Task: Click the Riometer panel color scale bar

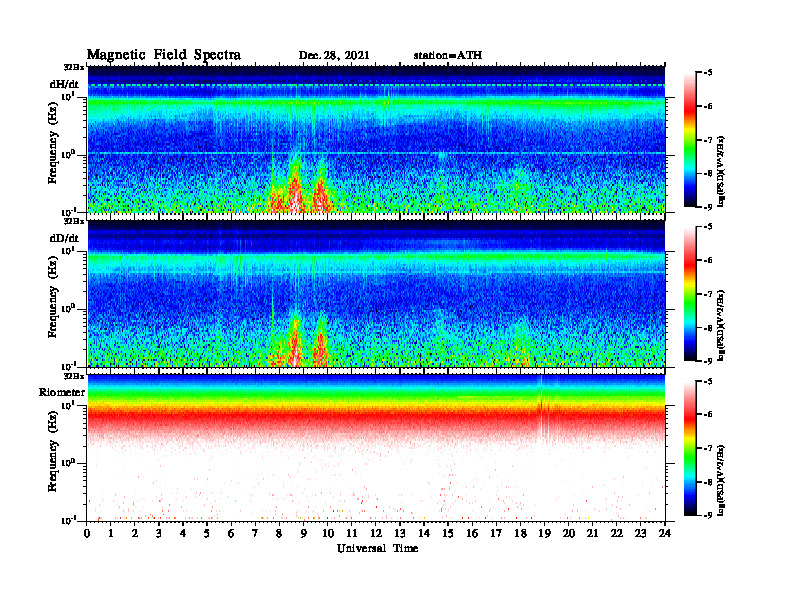Action: pyautogui.click(x=690, y=448)
